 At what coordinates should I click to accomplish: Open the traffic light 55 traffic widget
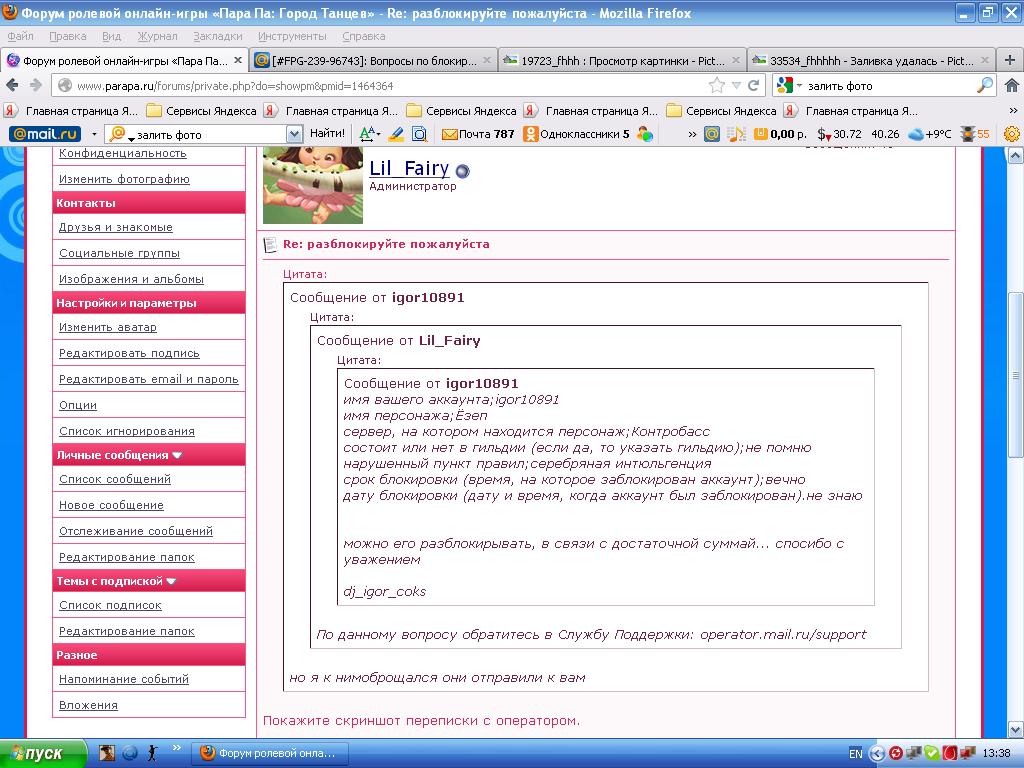pyautogui.click(x=975, y=134)
